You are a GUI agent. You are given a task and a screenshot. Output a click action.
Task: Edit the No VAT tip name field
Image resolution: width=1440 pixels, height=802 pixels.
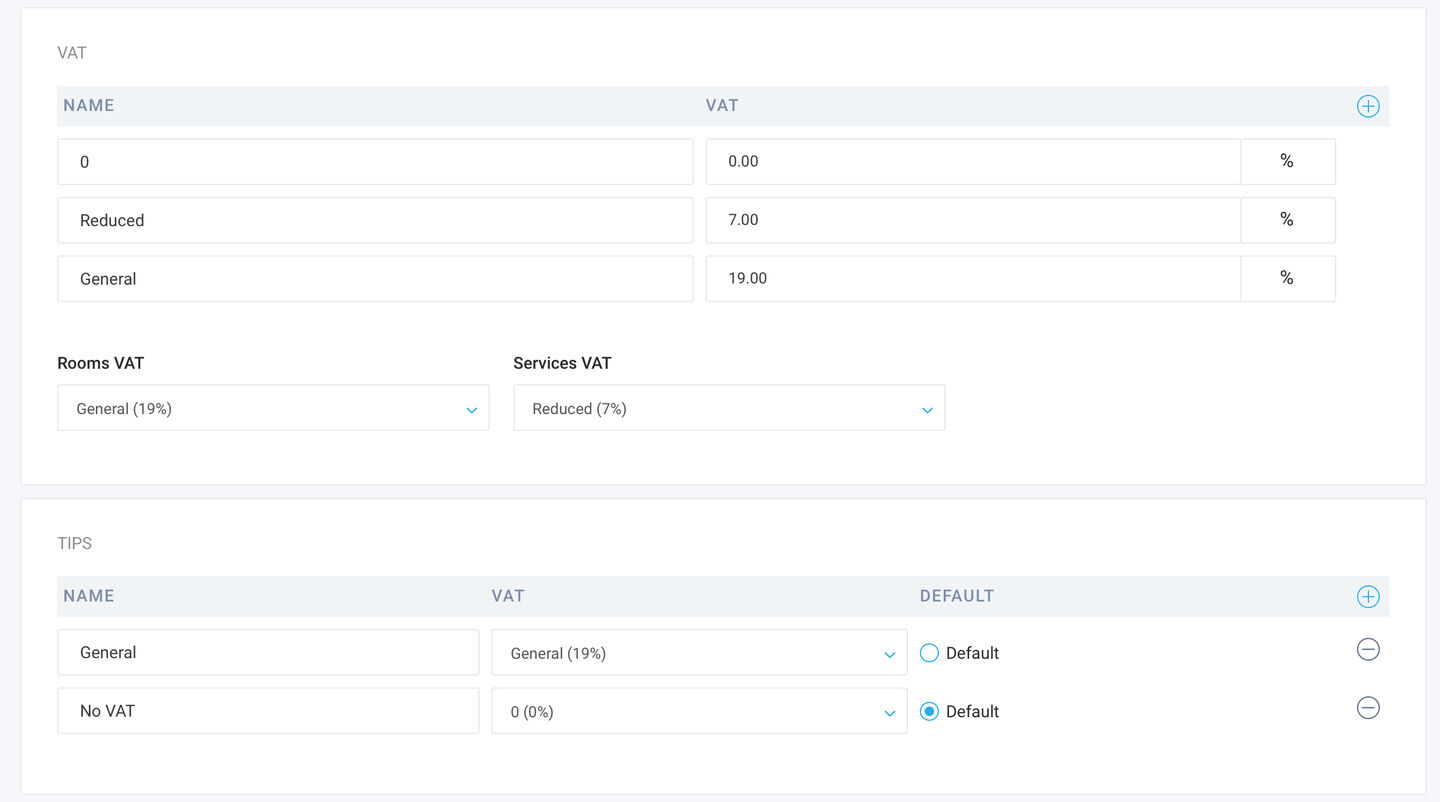pyautogui.click(x=268, y=711)
